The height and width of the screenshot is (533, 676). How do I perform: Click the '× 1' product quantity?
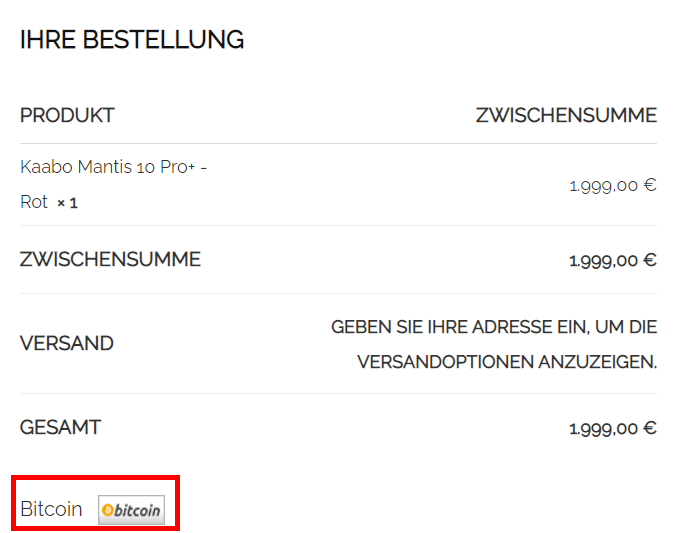pos(67,203)
